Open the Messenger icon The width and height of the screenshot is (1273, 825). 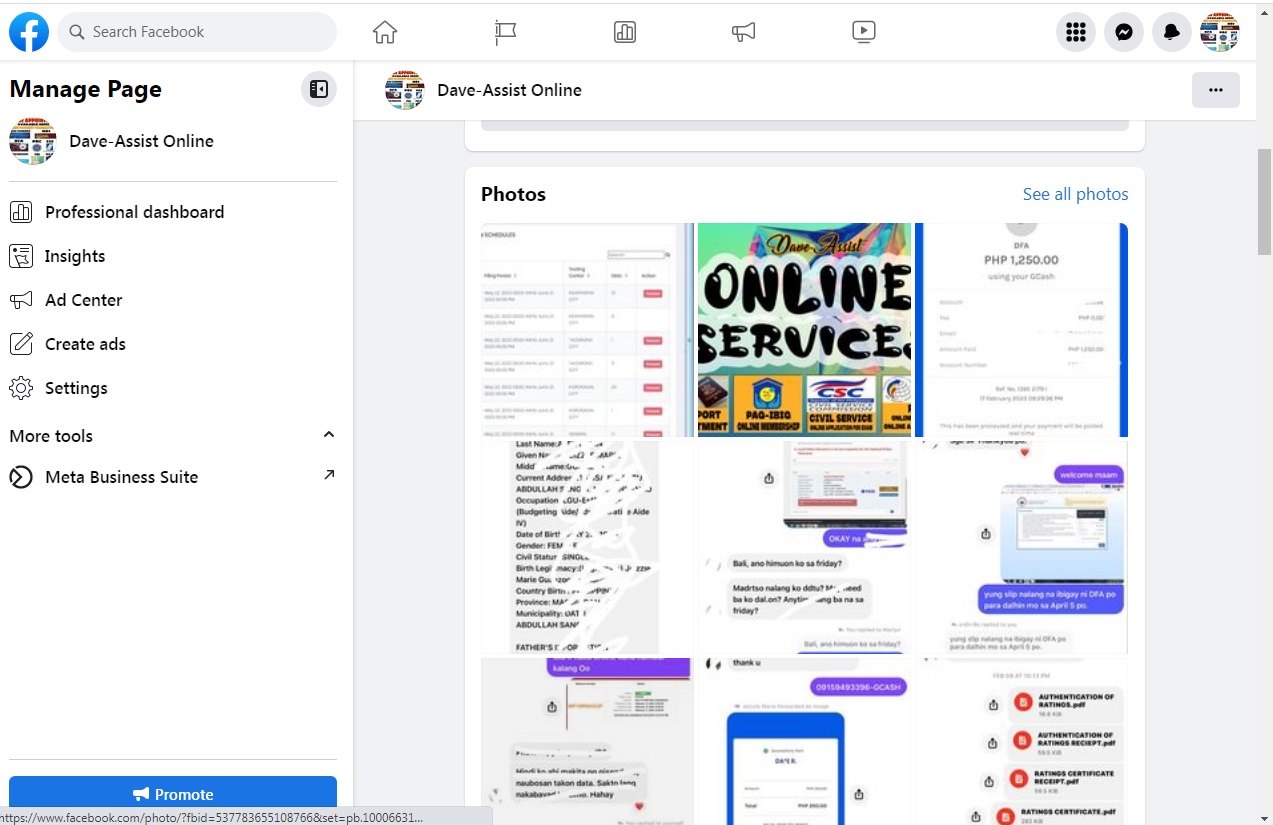1124,32
